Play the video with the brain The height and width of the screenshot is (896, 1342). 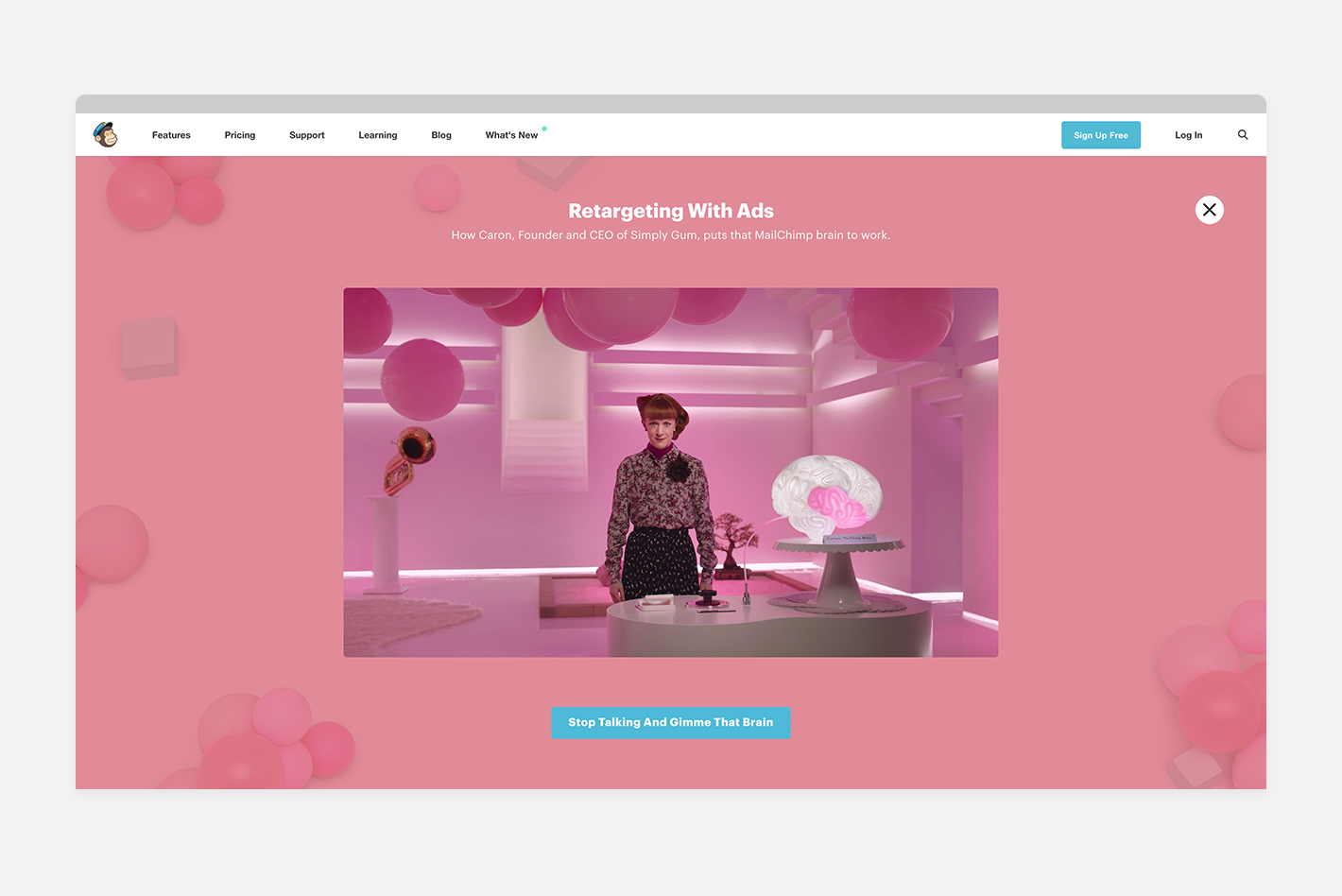coord(671,473)
